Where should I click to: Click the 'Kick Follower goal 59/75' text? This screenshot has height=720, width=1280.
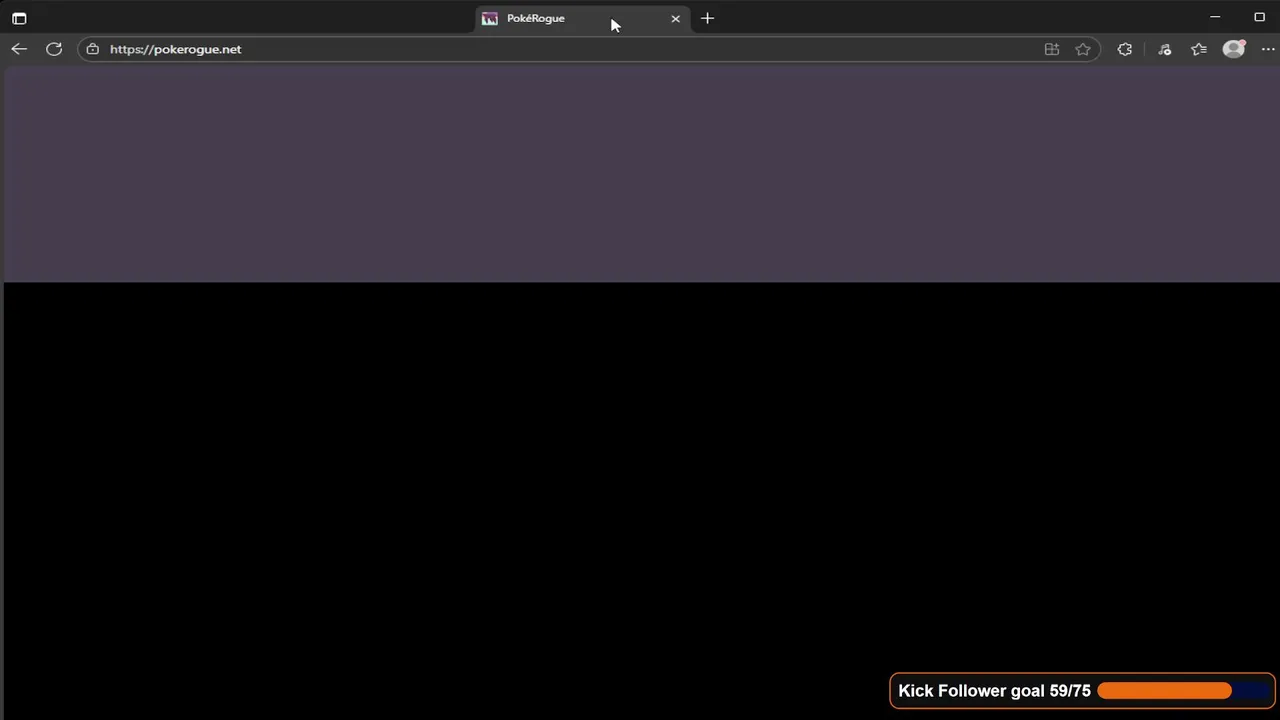click(994, 691)
